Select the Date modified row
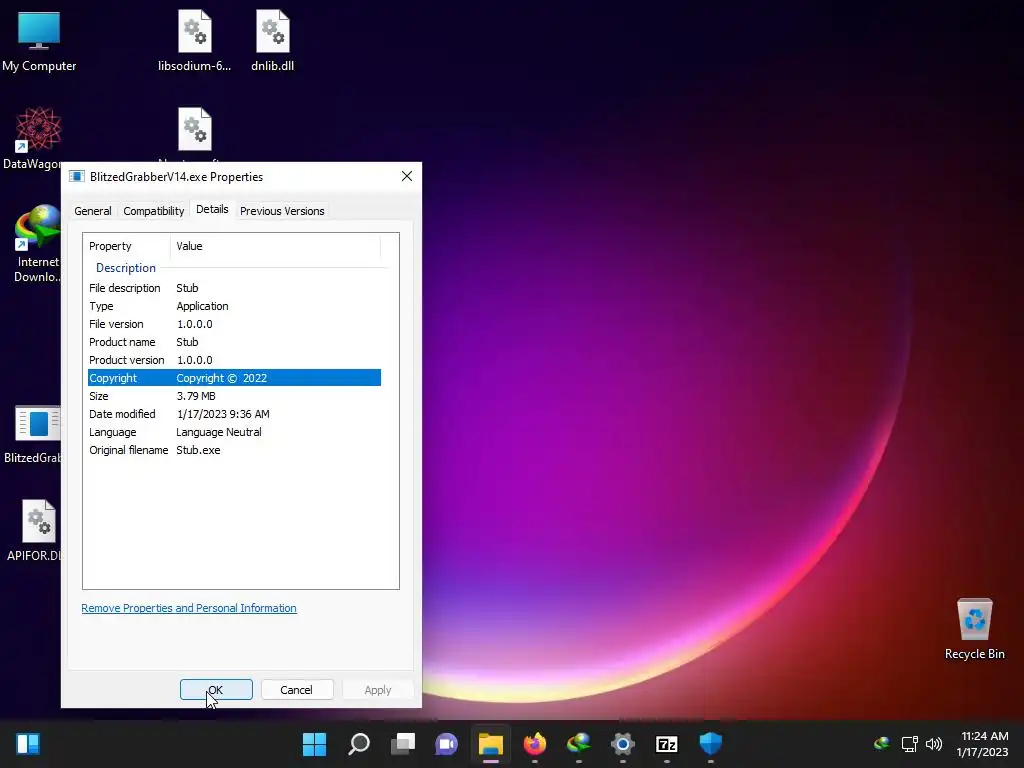The width and height of the screenshot is (1024, 768). coord(234,414)
